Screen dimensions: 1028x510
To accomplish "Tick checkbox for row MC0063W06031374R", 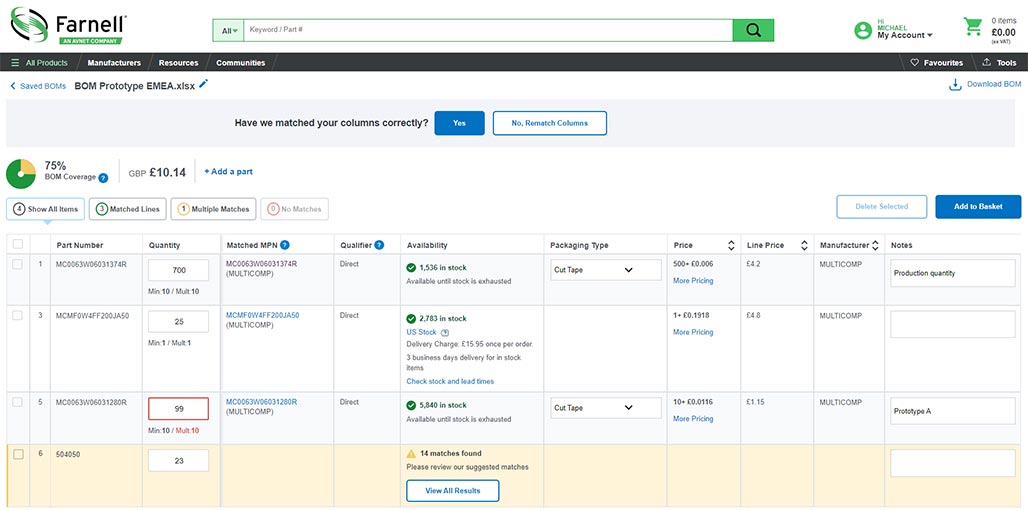I will pyautogui.click(x=18, y=264).
